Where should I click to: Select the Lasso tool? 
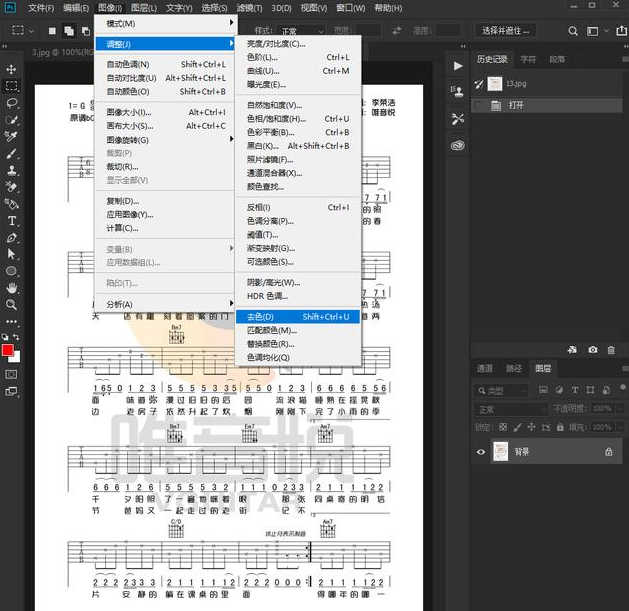11,103
